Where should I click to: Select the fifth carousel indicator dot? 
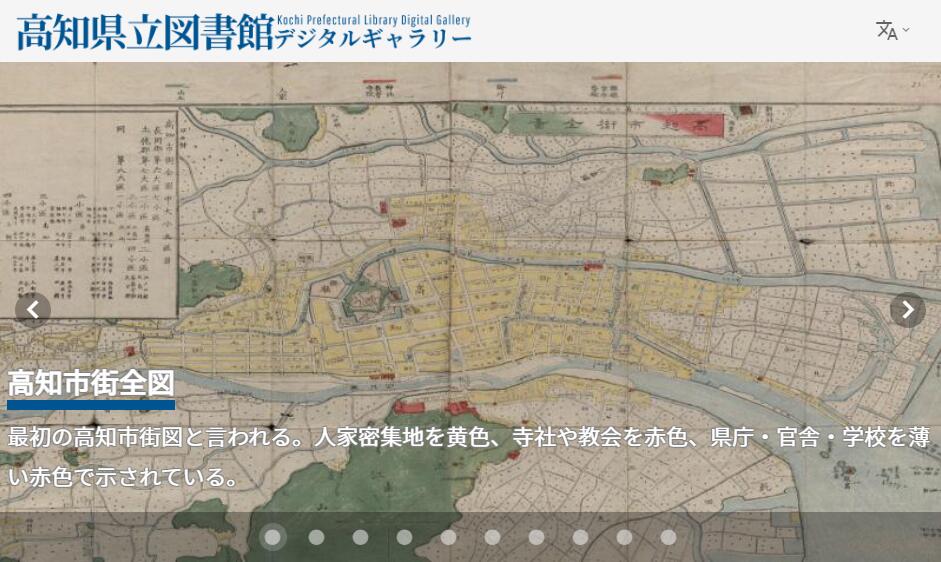tap(448, 537)
